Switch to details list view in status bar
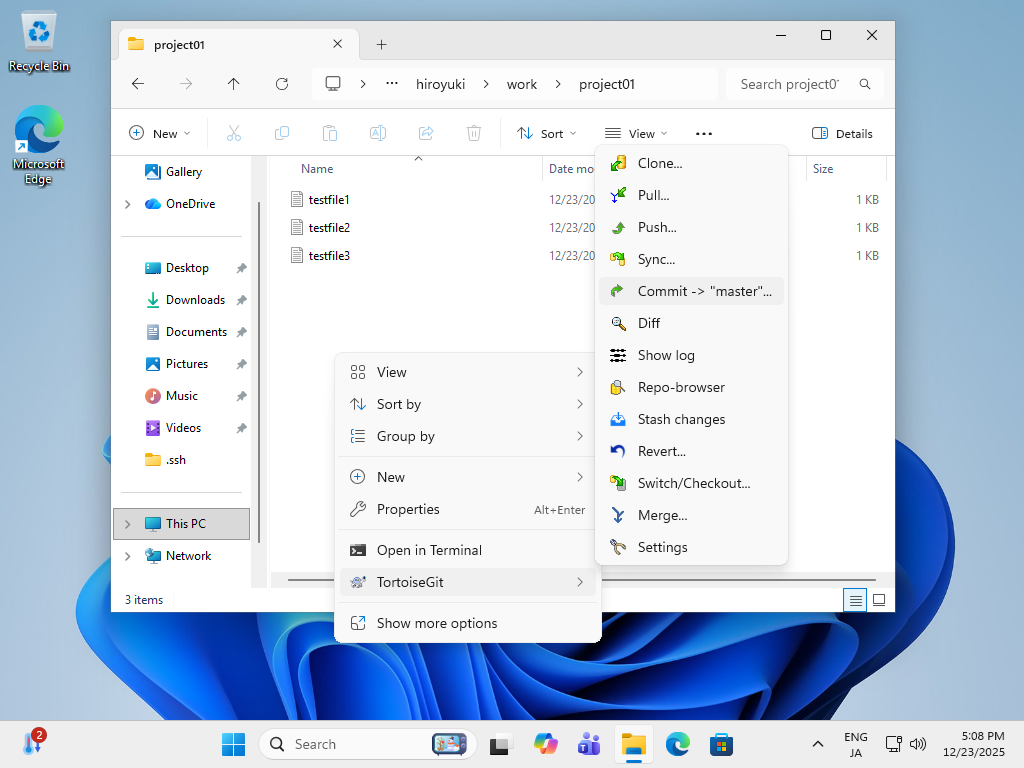 click(855, 600)
